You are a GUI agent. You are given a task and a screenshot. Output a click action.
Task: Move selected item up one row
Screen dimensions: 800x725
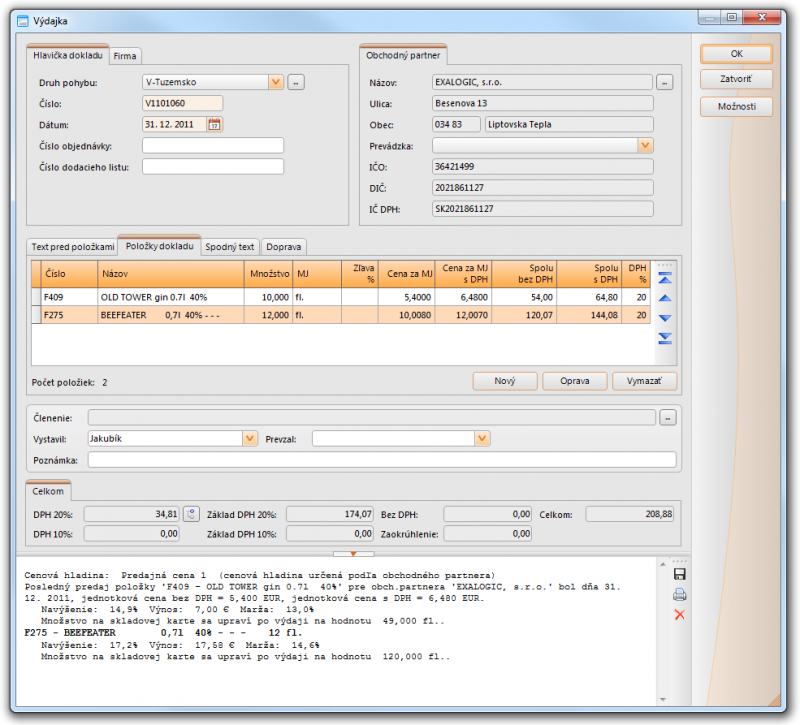[x=665, y=298]
